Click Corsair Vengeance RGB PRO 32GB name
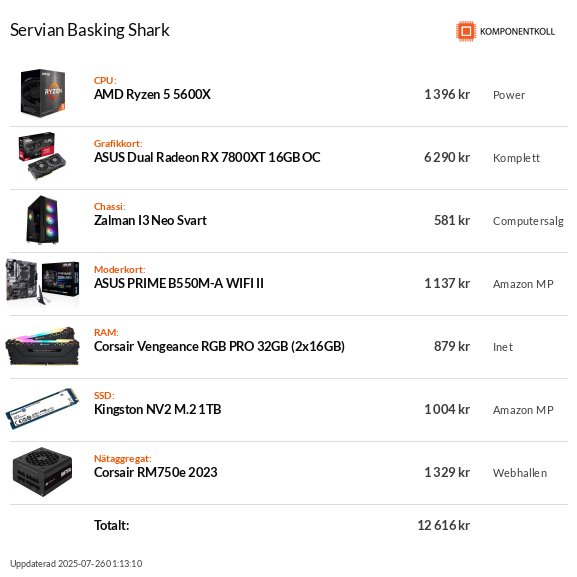Image resolution: width=577 pixels, height=577 pixels. tap(219, 346)
